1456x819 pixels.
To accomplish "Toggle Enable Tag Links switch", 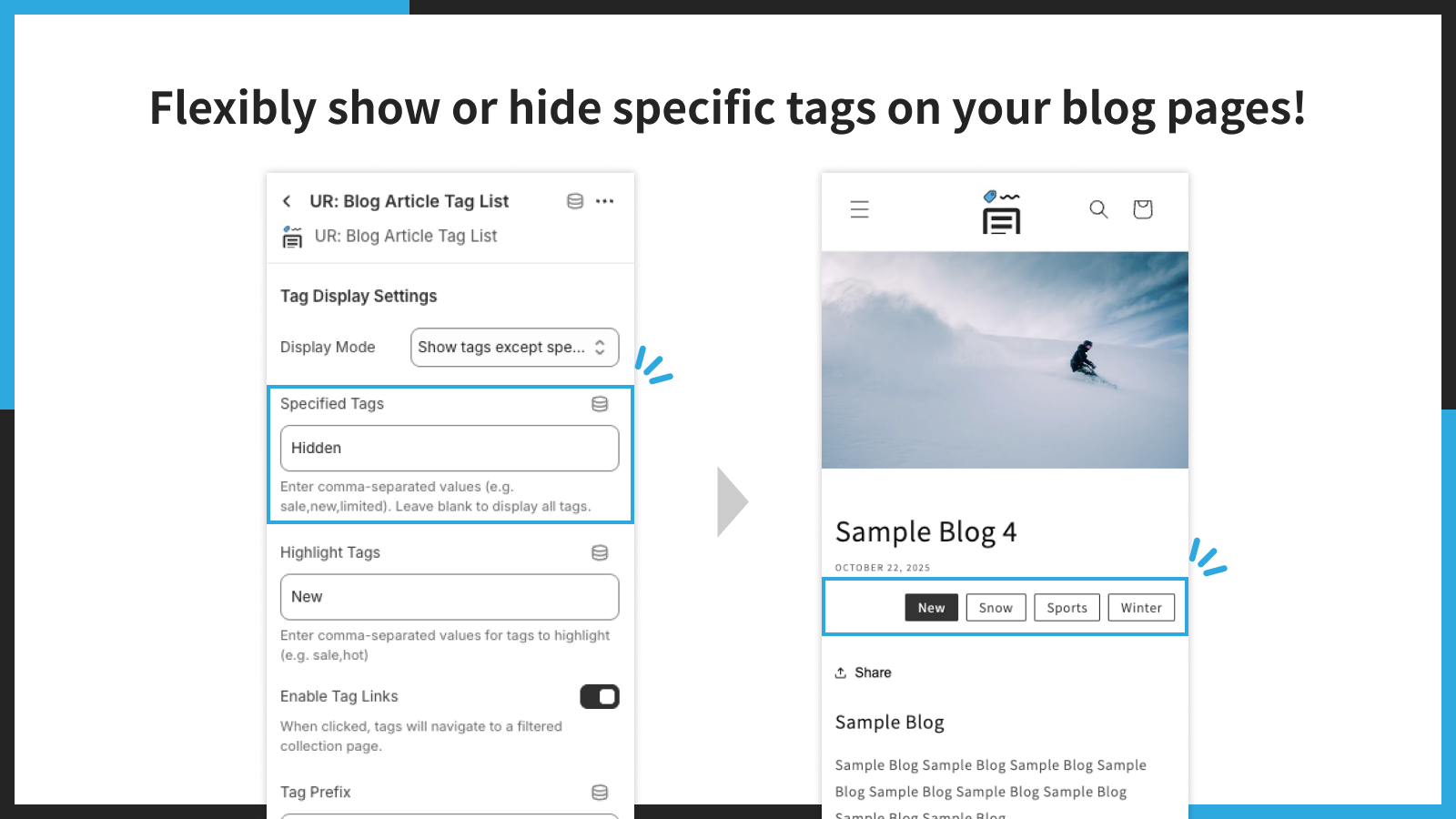I will coord(600,696).
